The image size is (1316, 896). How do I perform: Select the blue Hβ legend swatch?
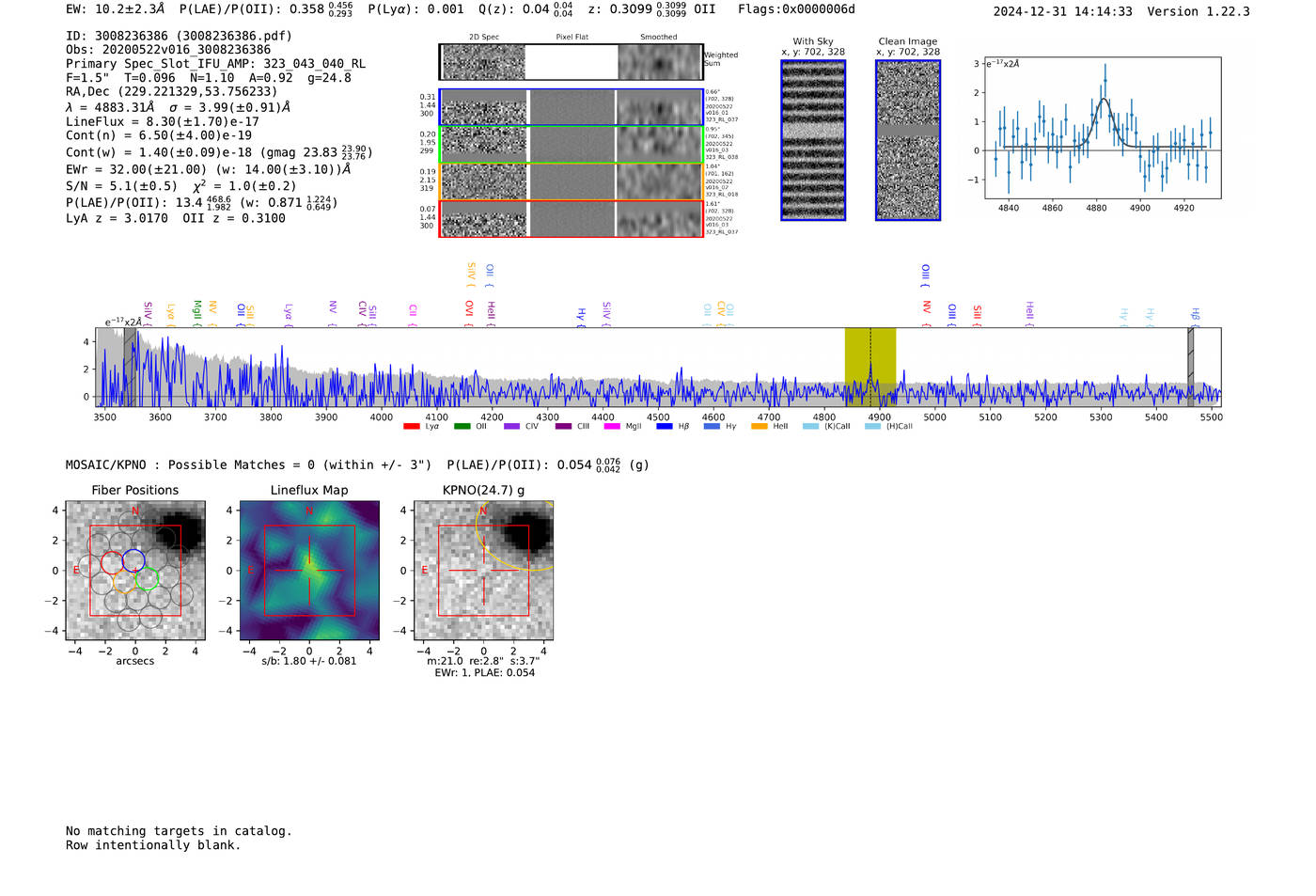[x=665, y=427]
